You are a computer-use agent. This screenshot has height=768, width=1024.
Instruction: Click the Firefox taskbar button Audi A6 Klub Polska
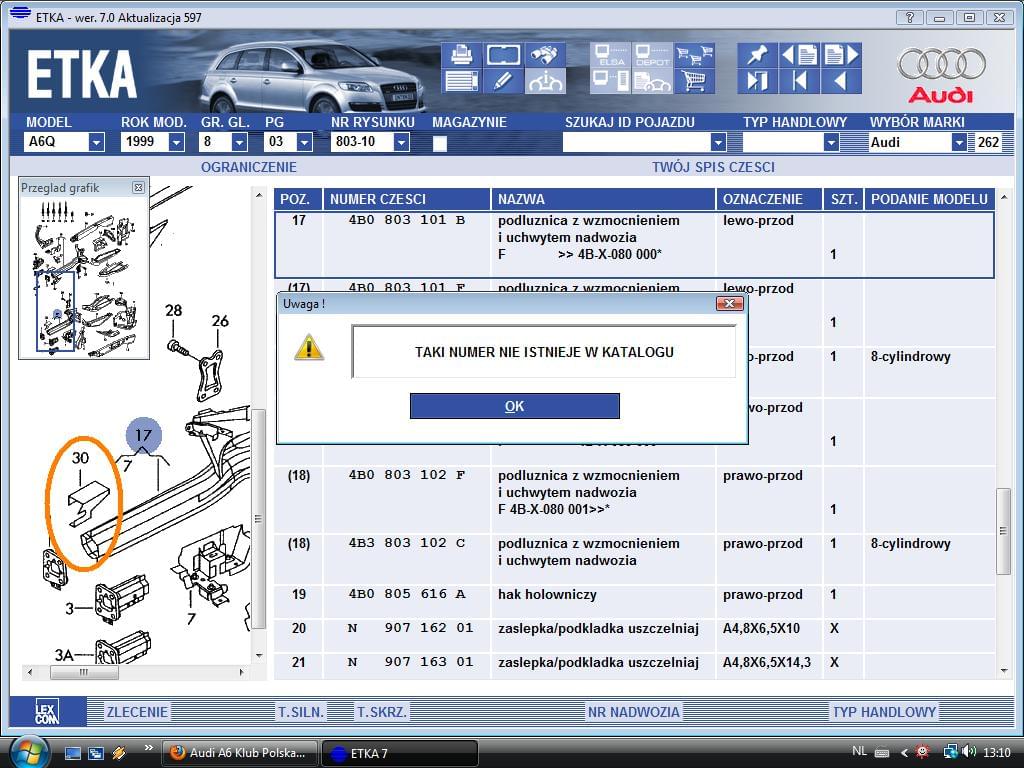(x=240, y=753)
